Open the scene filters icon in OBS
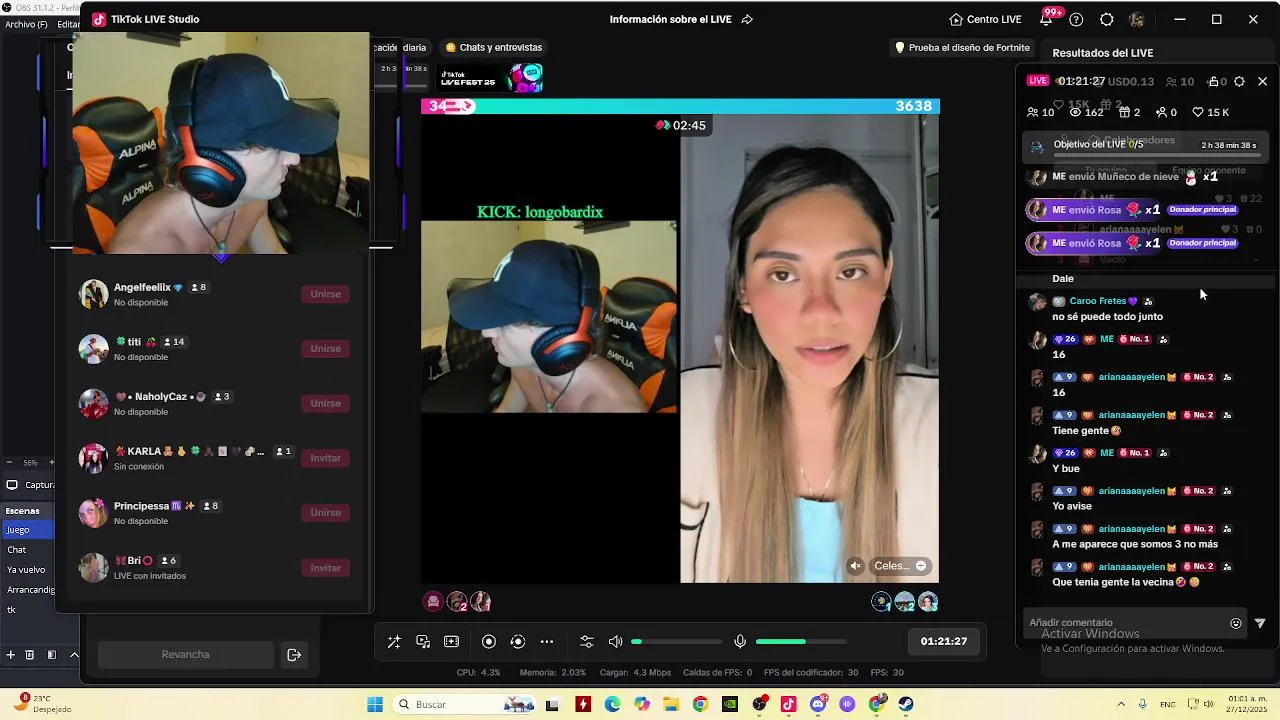 (x=51, y=655)
